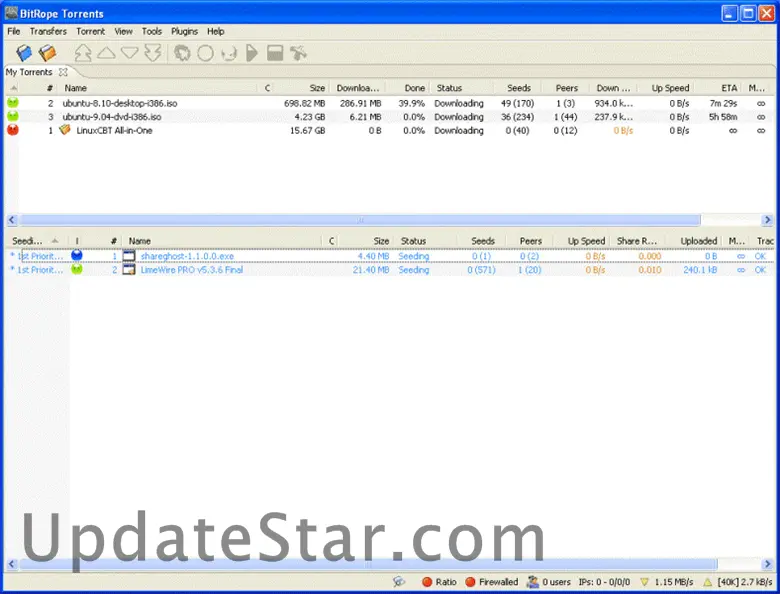
Task: Click the stop square toolbar icon
Action: [x=275, y=53]
